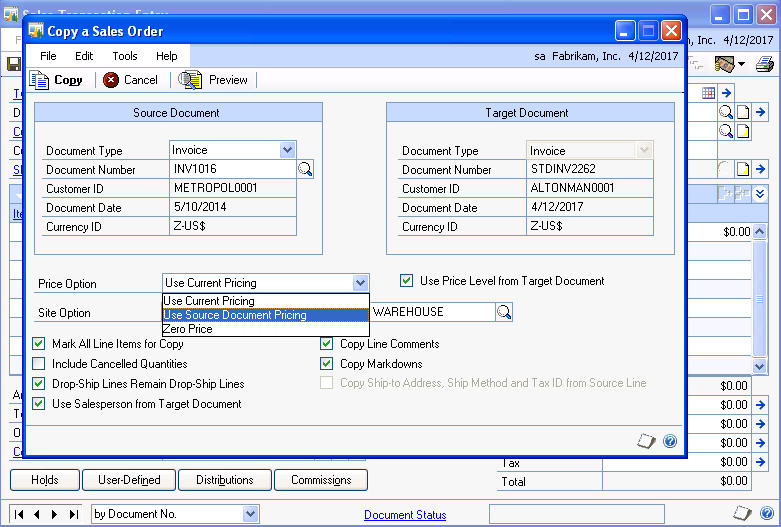
Task: Click the blue help icon in dialog
Action: (x=670, y=441)
